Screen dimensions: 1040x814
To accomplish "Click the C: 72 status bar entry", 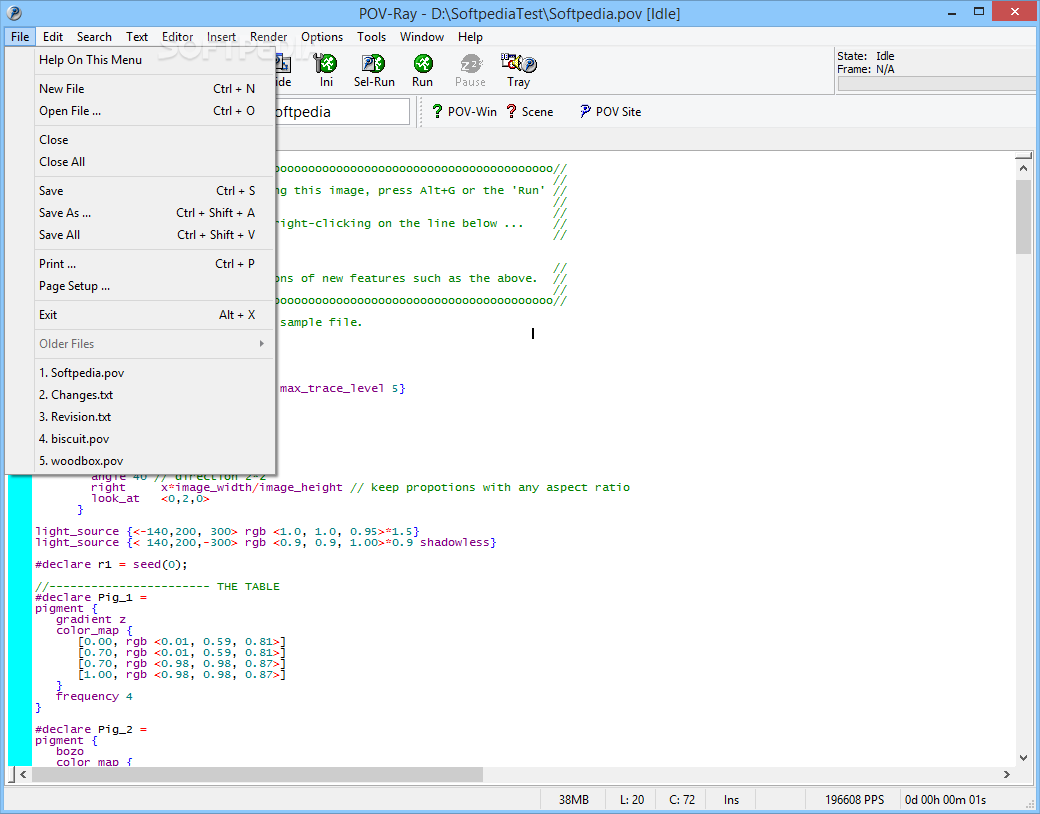I will point(682,799).
